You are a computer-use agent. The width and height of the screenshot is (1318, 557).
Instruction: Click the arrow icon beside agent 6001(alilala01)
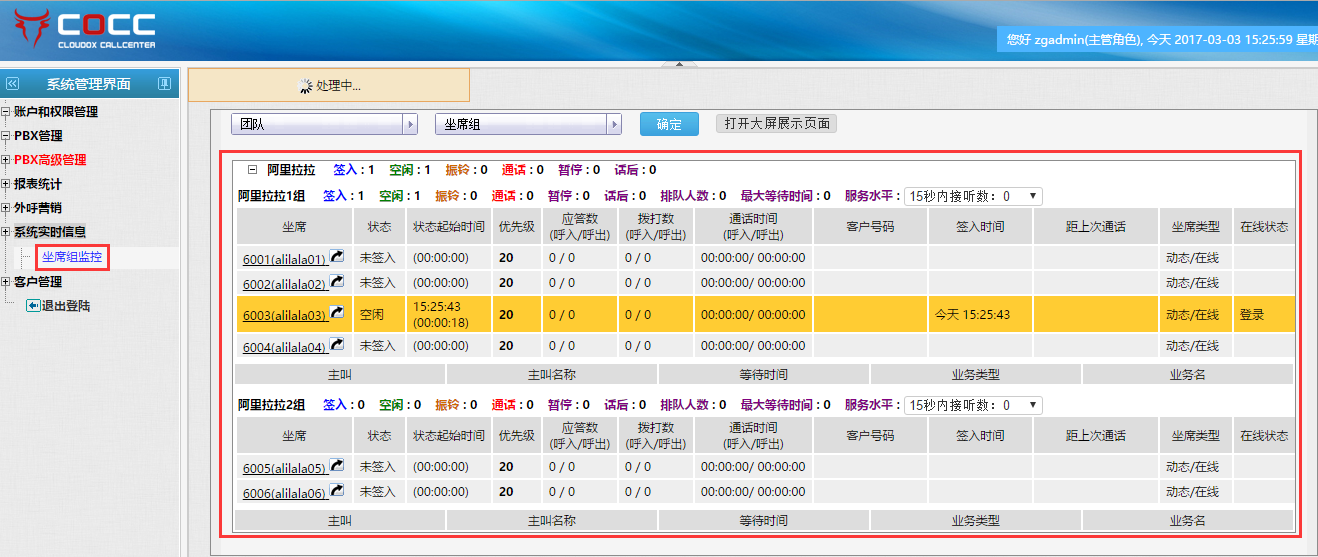click(x=337, y=257)
